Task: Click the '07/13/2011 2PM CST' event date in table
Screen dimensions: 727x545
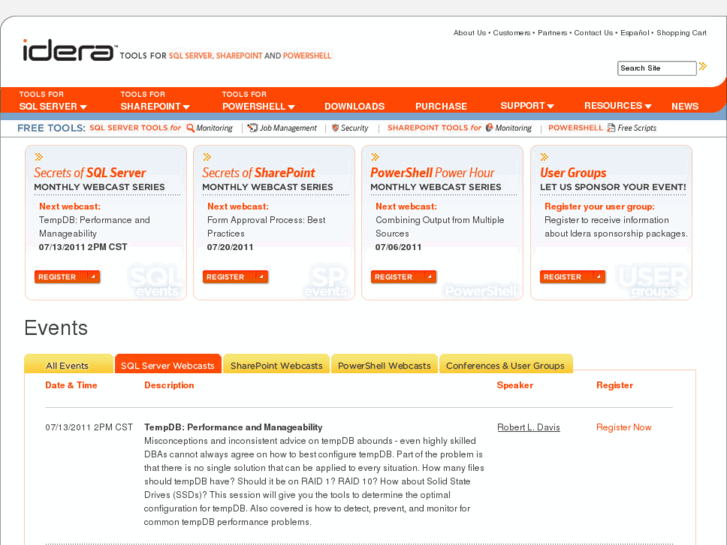Action: click(x=89, y=427)
